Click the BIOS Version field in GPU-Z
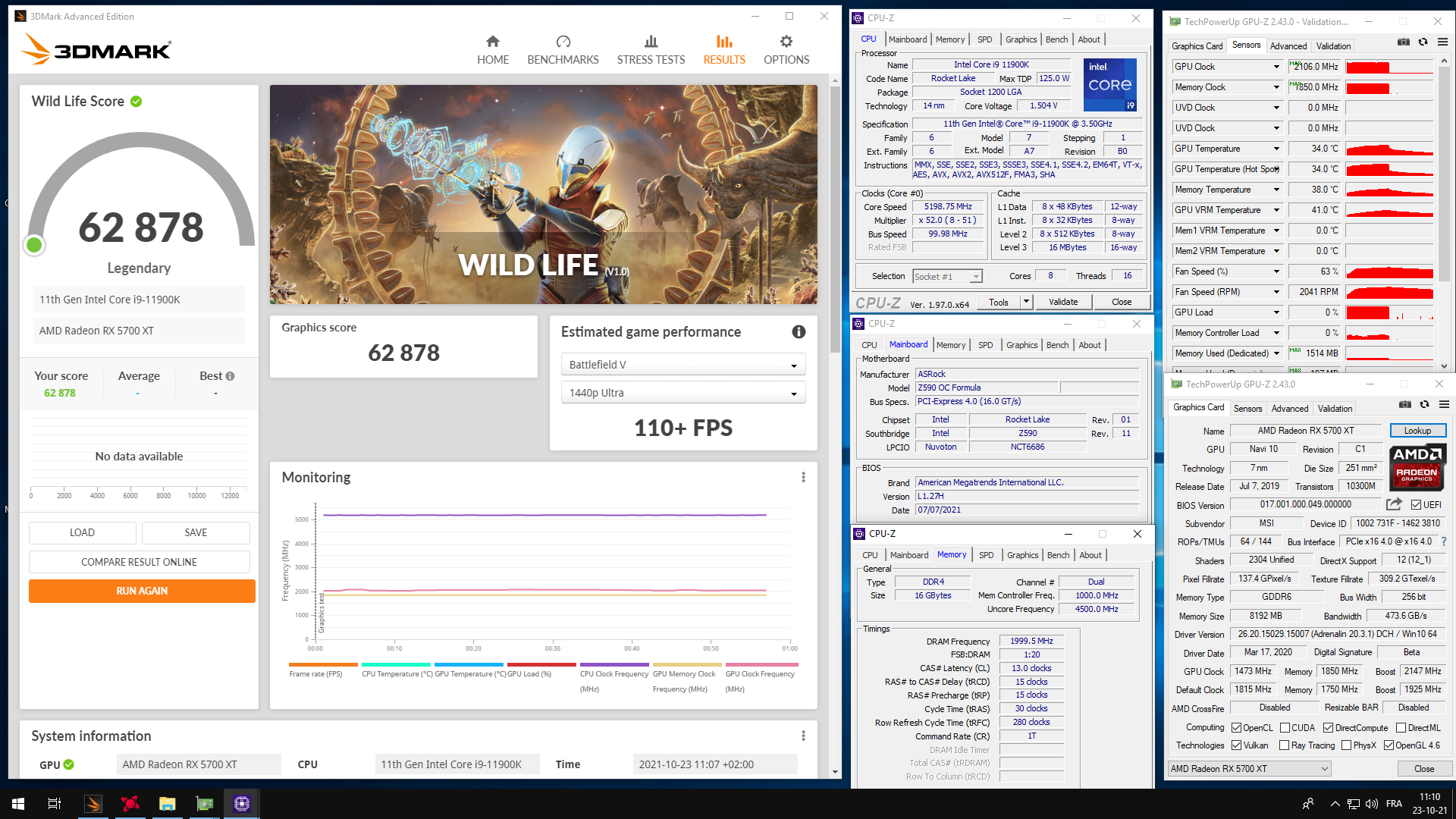The width and height of the screenshot is (1456, 819). (1306, 504)
